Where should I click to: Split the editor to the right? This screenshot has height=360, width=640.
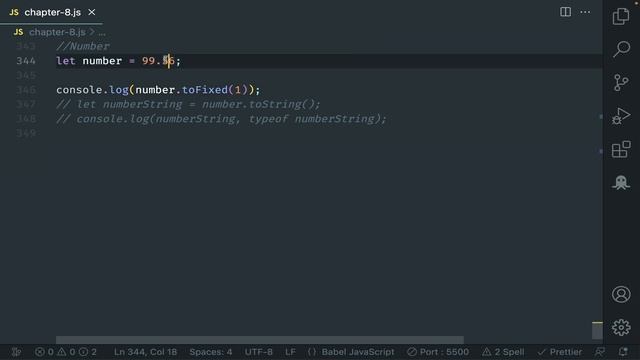click(x=565, y=12)
